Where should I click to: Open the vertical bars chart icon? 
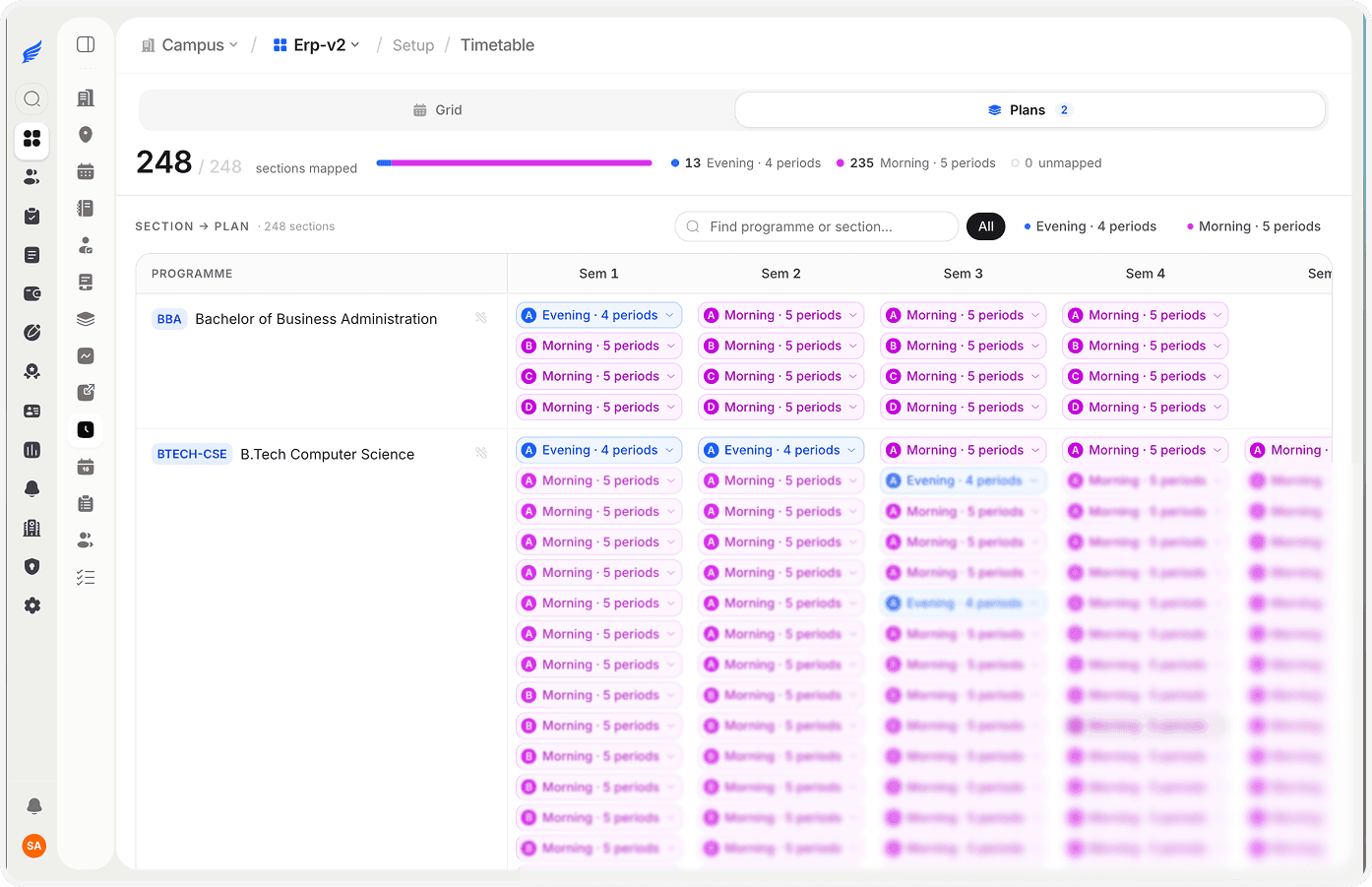[32, 450]
